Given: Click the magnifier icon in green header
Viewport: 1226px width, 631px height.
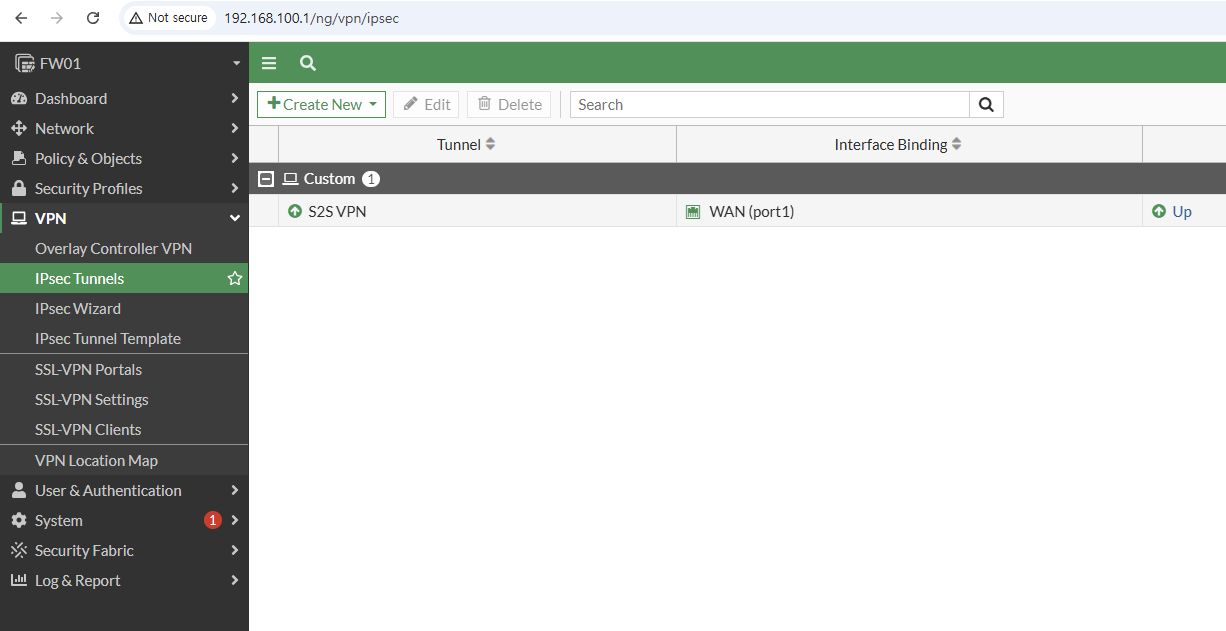Looking at the screenshot, I should click(308, 63).
